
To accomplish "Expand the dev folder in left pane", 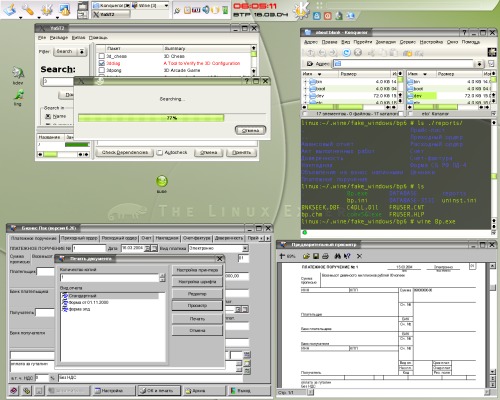I will 306,96.
